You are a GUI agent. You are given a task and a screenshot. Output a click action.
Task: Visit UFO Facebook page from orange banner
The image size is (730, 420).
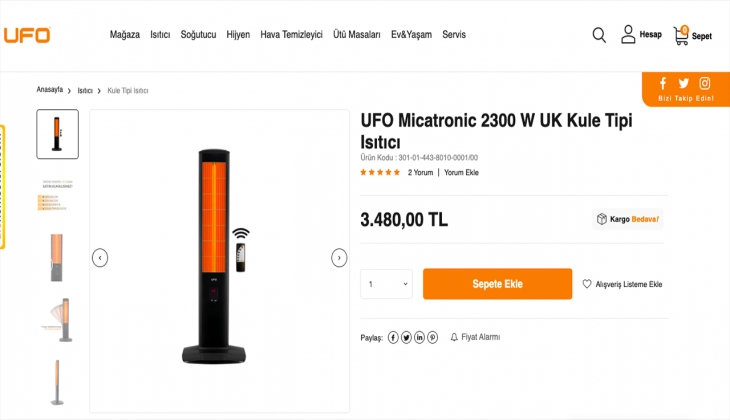(x=663, y=83)
